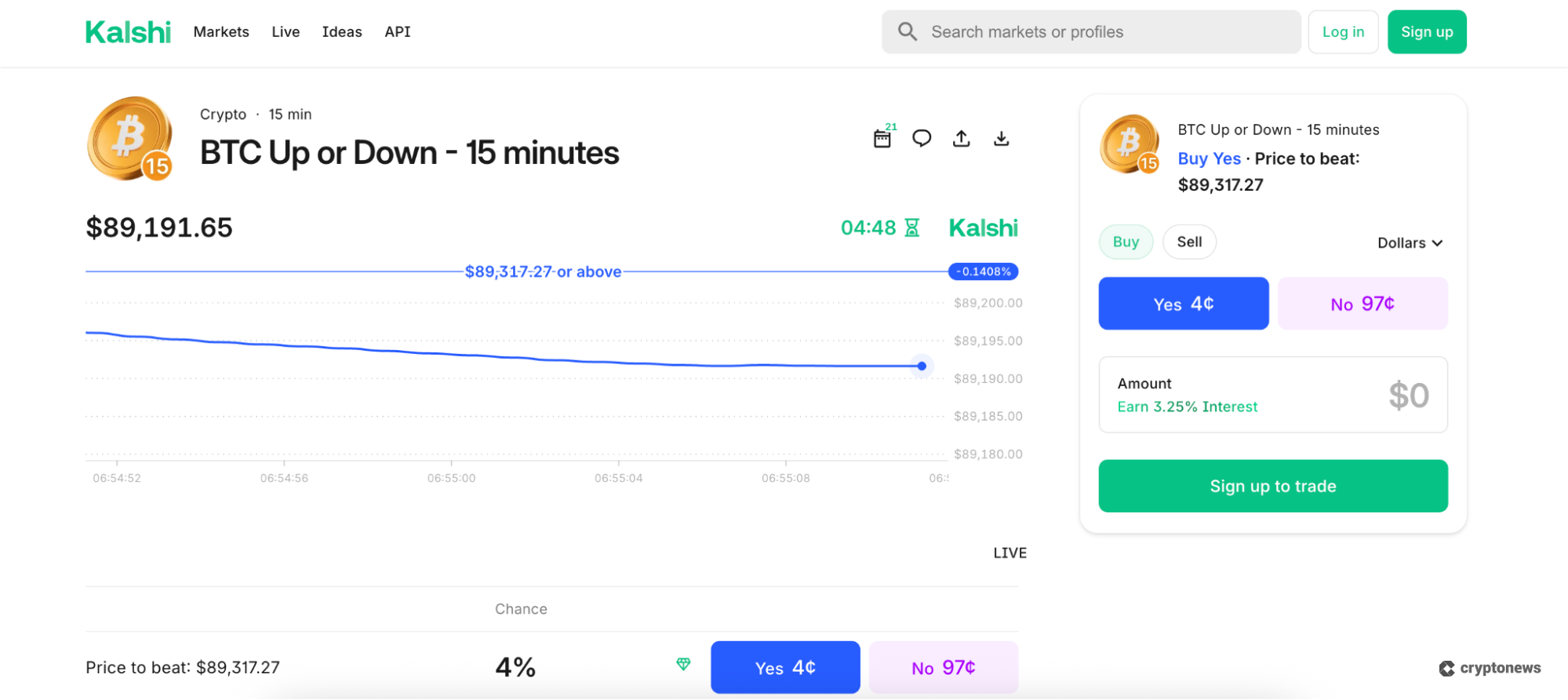The width and height of the screenshot is (1568, 700).
Task: Click the -0.1408% badge
Action: [984, 272]
